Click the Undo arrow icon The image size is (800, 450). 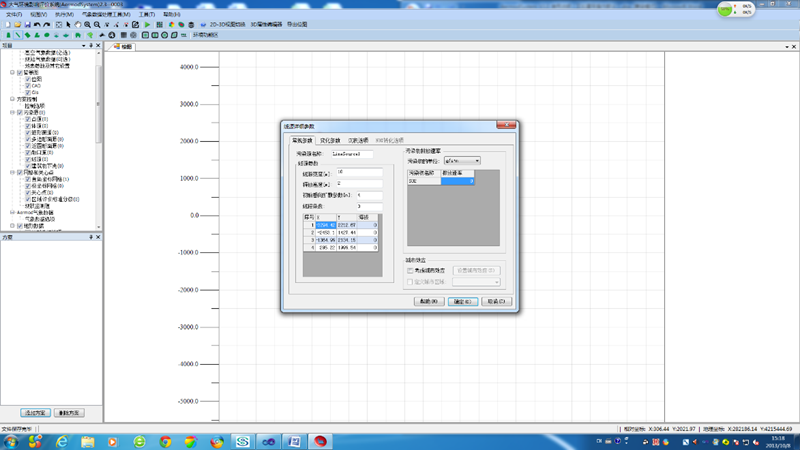click(x=37, y=25)
